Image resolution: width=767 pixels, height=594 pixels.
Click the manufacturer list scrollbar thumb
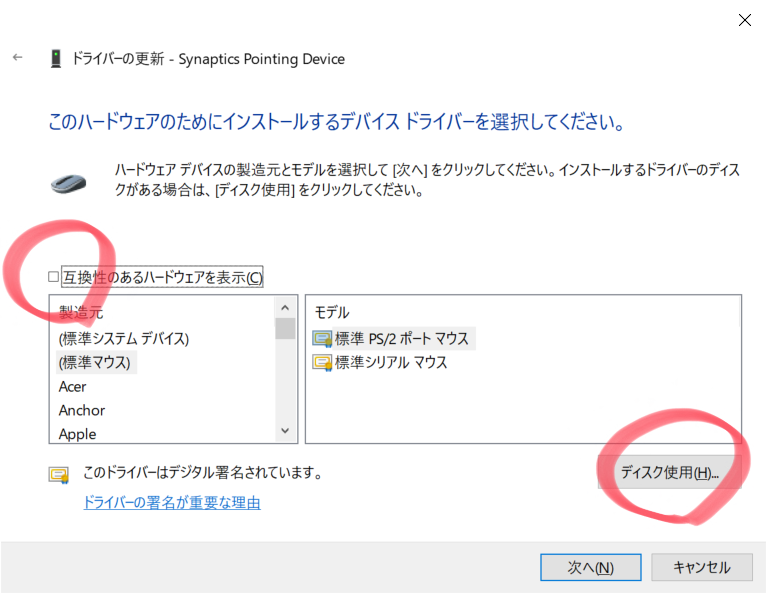tap(285, 329)
